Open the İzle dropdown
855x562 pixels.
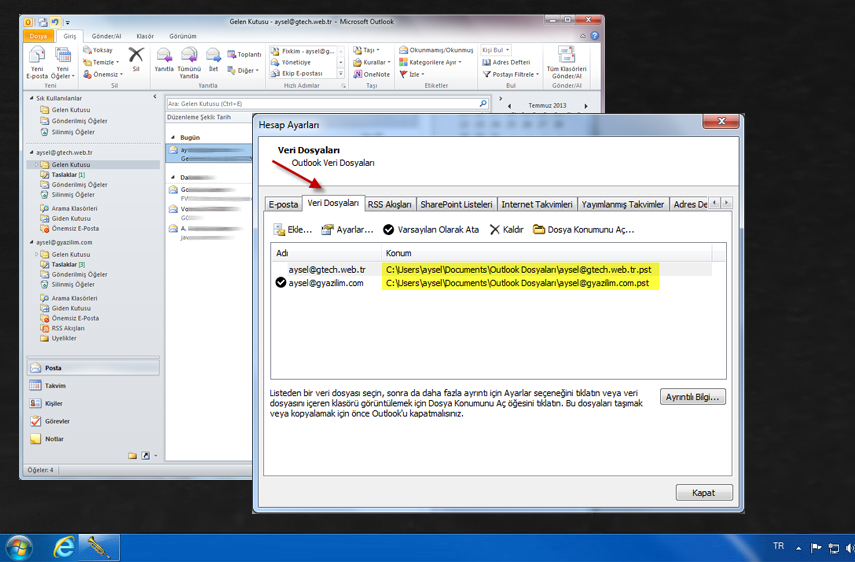pos(412,74)
